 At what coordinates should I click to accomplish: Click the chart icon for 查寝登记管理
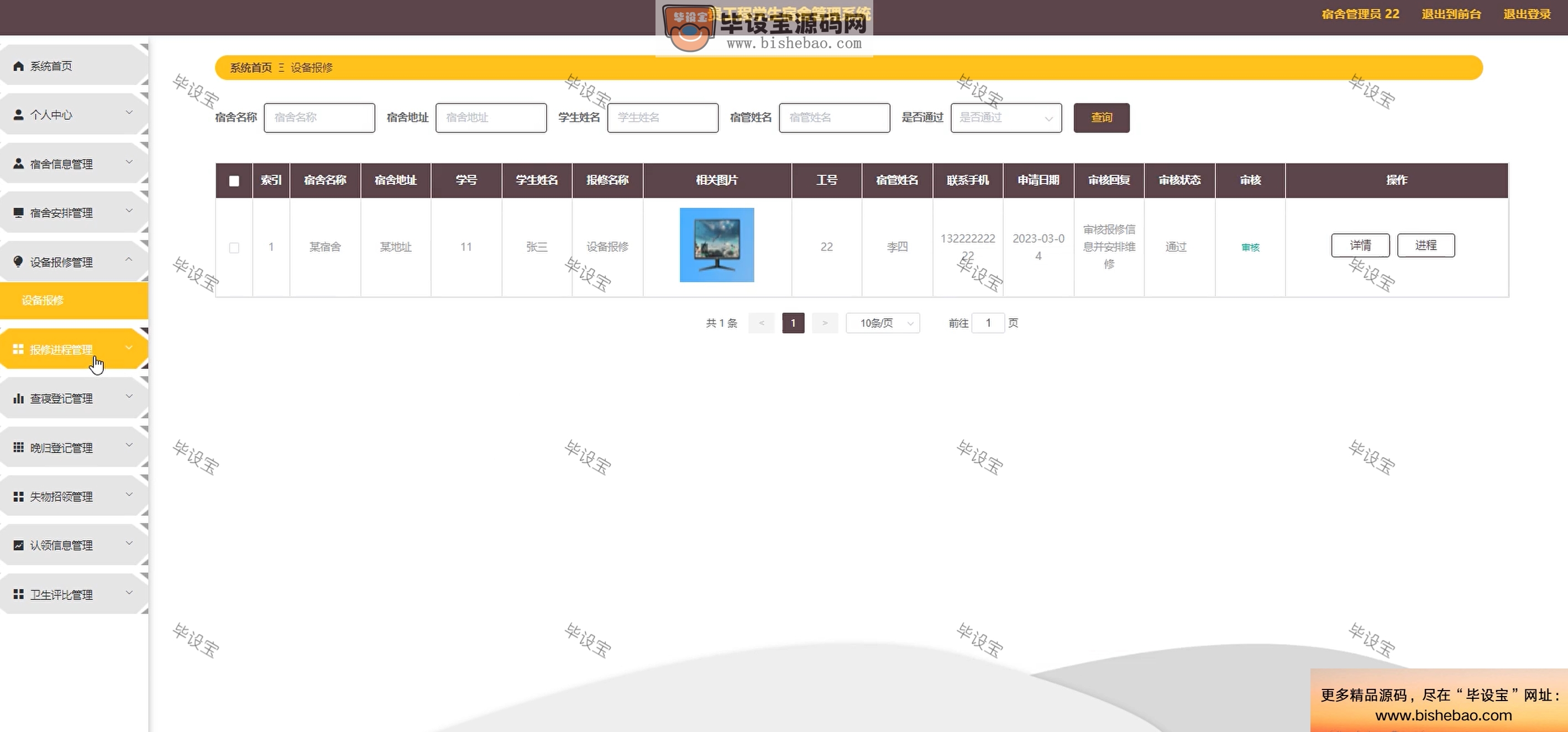[18, 398]
